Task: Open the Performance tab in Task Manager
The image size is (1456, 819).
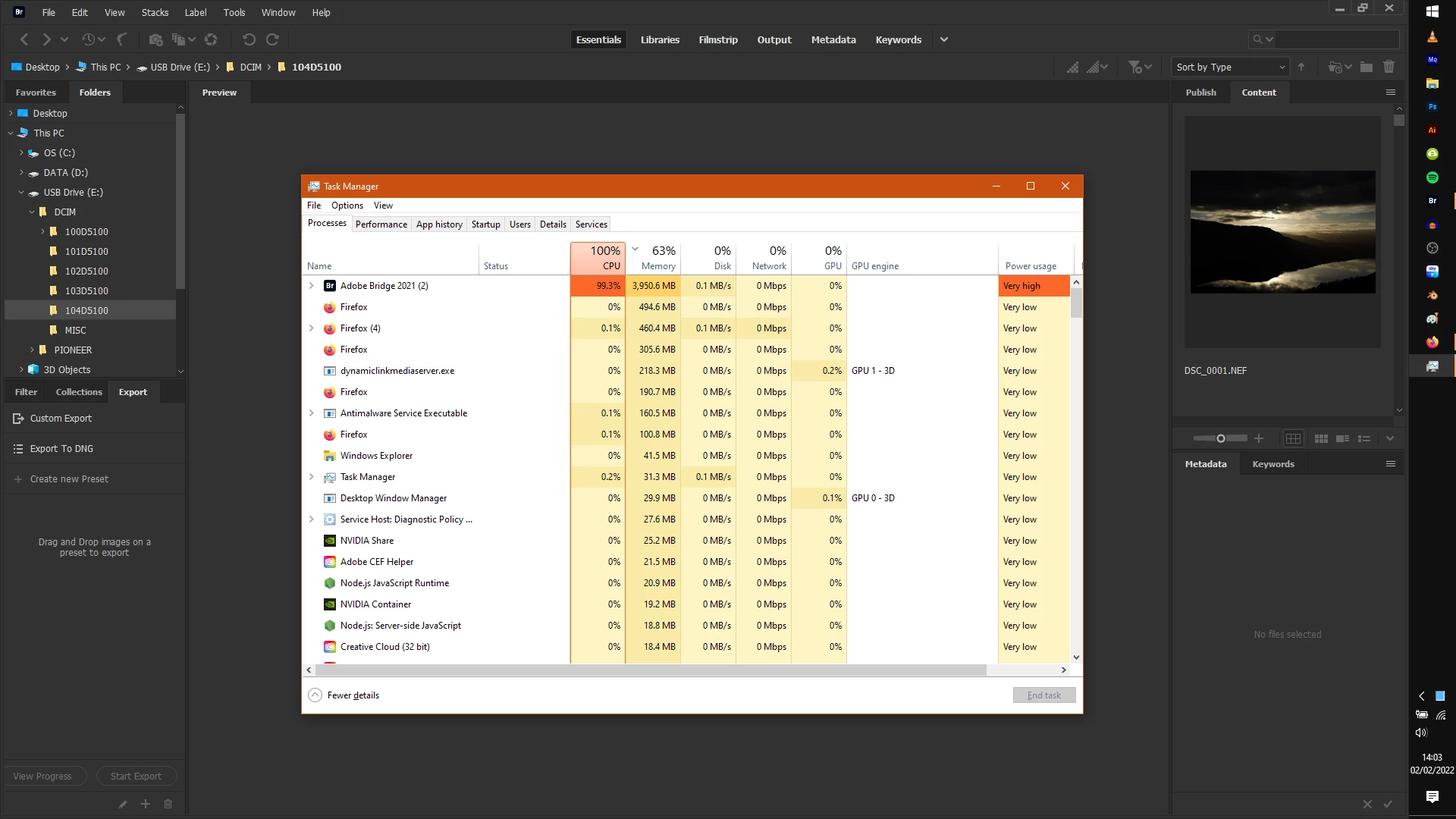Action: [381, 224]
